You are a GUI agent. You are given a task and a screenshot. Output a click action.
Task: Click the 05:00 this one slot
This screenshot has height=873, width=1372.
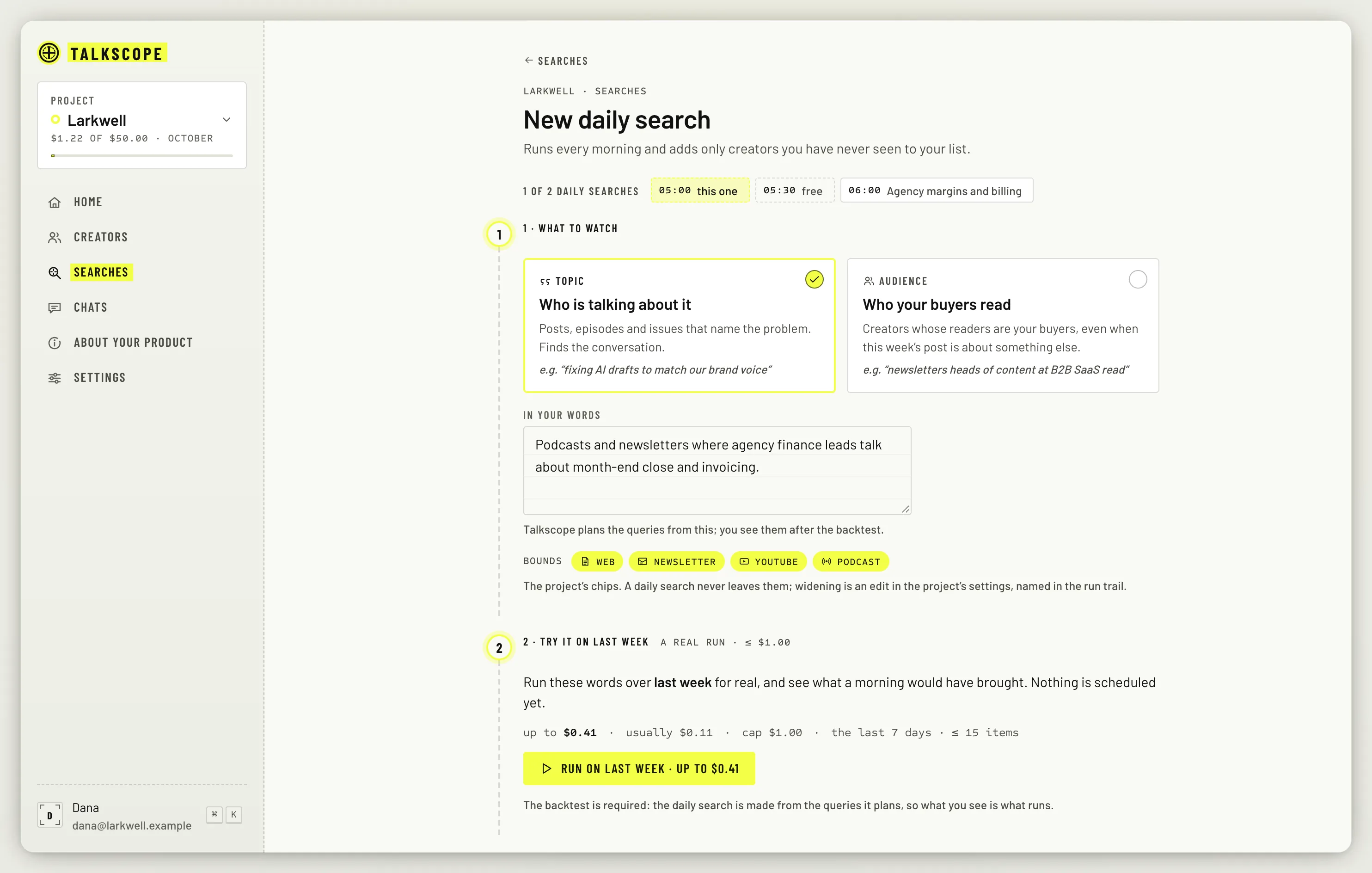(x=700, y=191)
